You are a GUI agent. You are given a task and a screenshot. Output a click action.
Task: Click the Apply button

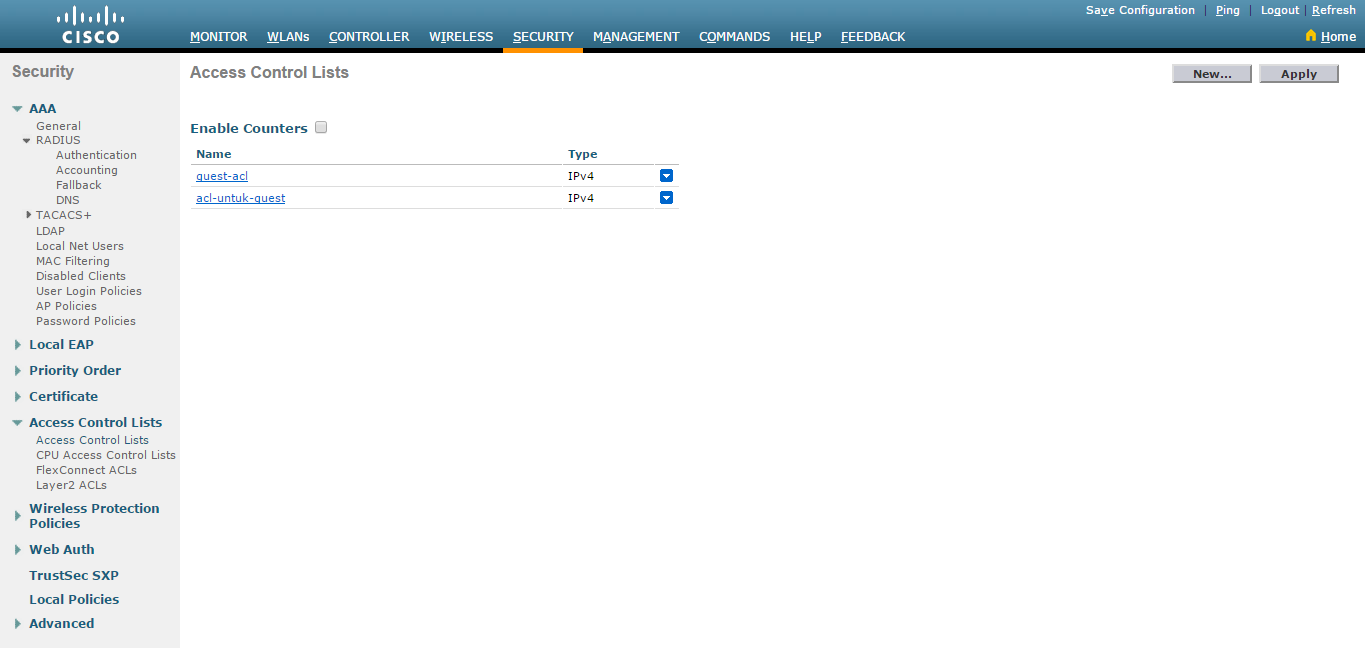(1299, 73)
